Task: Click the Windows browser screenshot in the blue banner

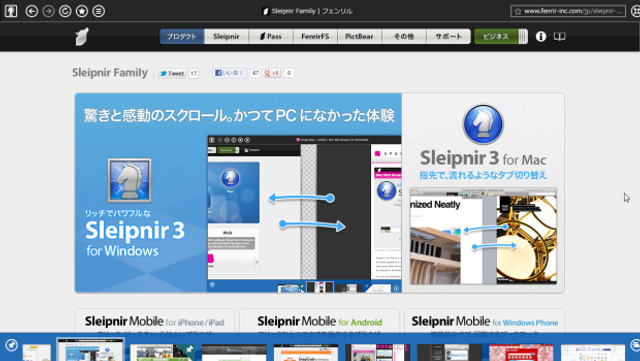Action: [304, 214]
